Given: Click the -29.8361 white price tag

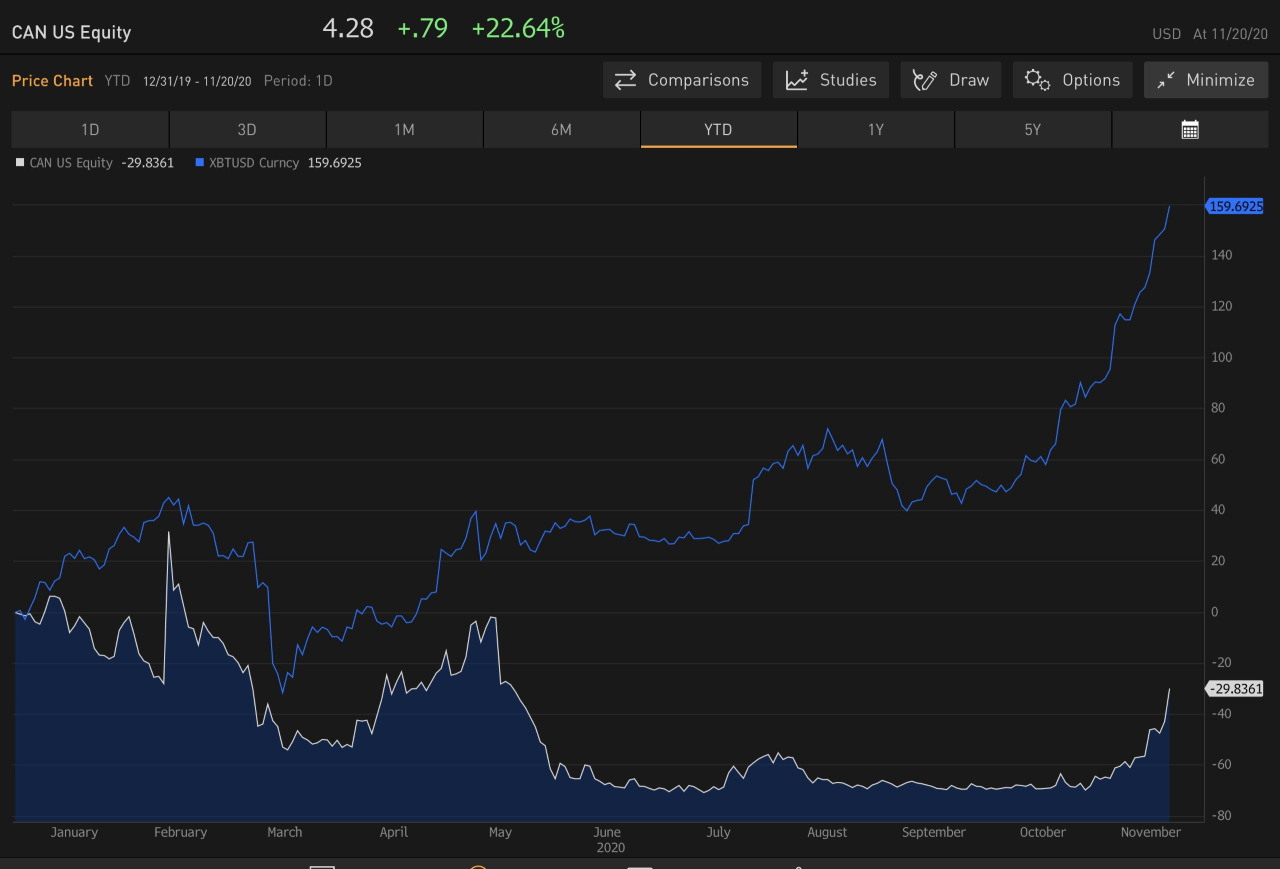Looking at the screenshot, I should [x=1235, y=689].
